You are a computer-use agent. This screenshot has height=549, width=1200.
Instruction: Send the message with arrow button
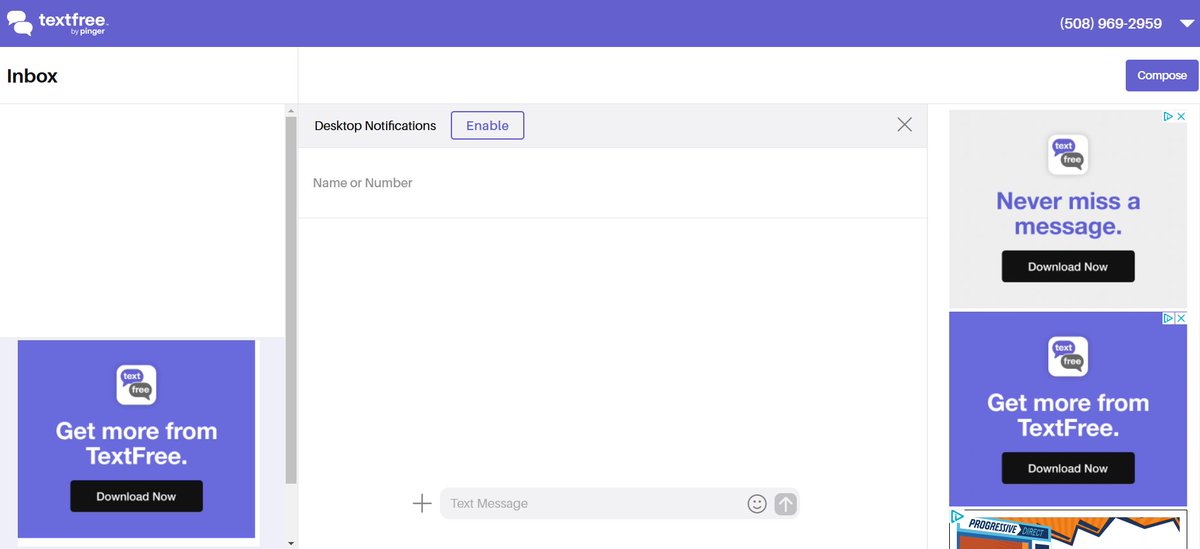[786, 504]
